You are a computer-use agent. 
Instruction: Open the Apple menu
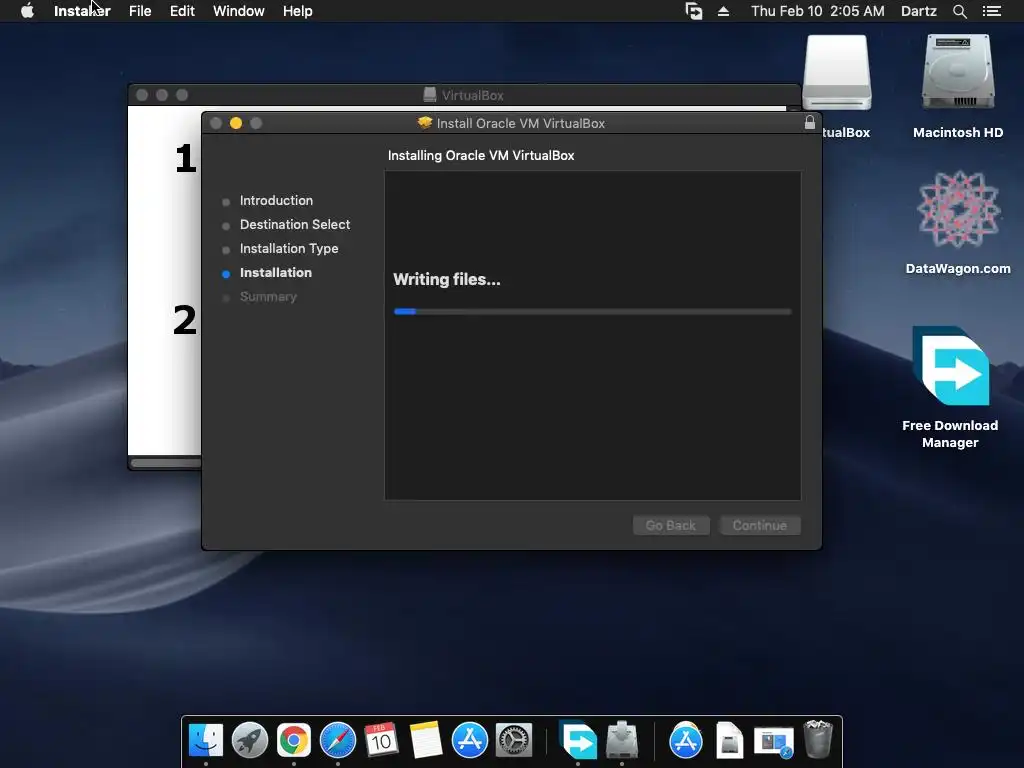(27, 11)
